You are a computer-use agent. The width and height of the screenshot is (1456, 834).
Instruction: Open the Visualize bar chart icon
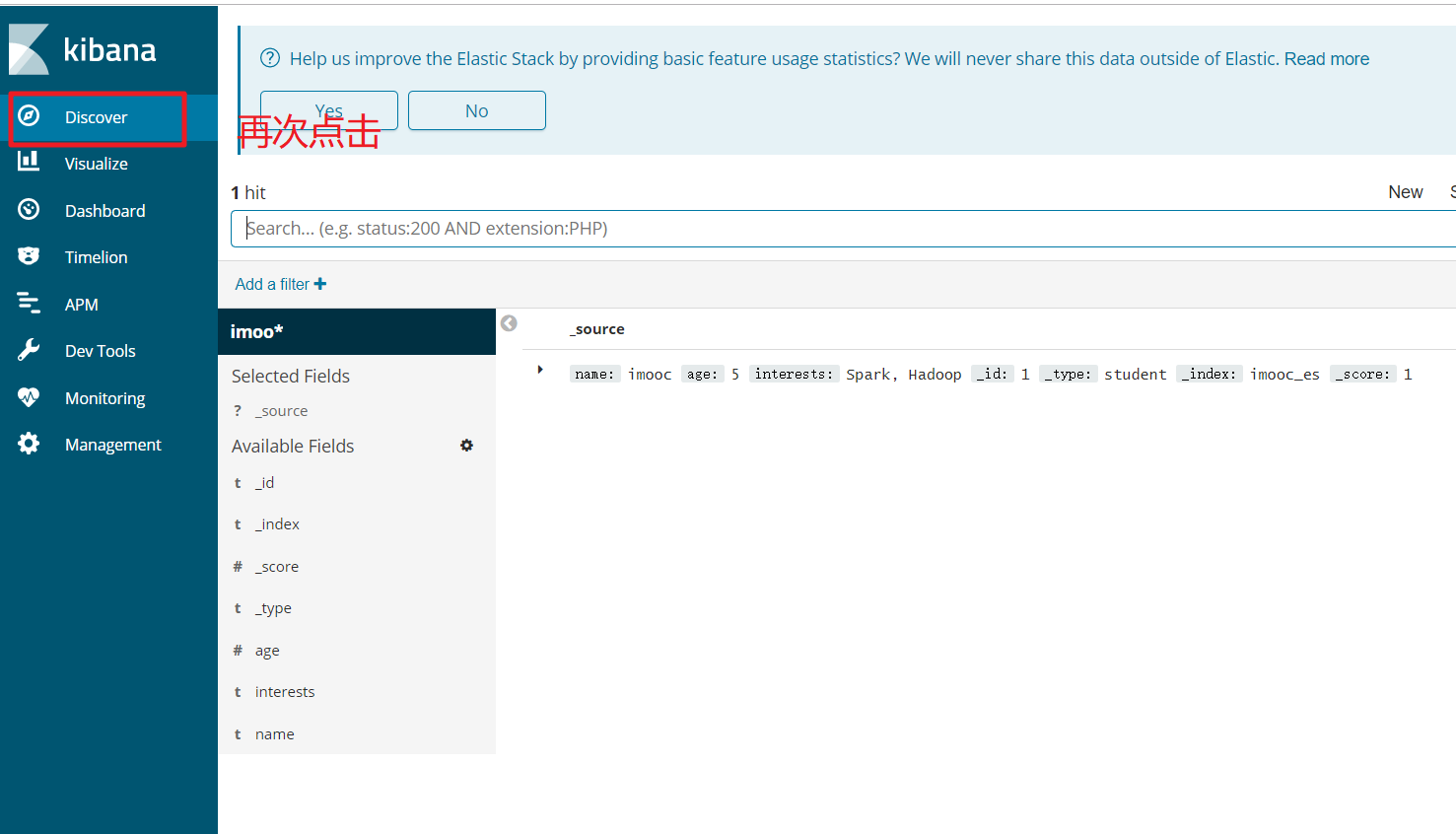tap(29, 162)
